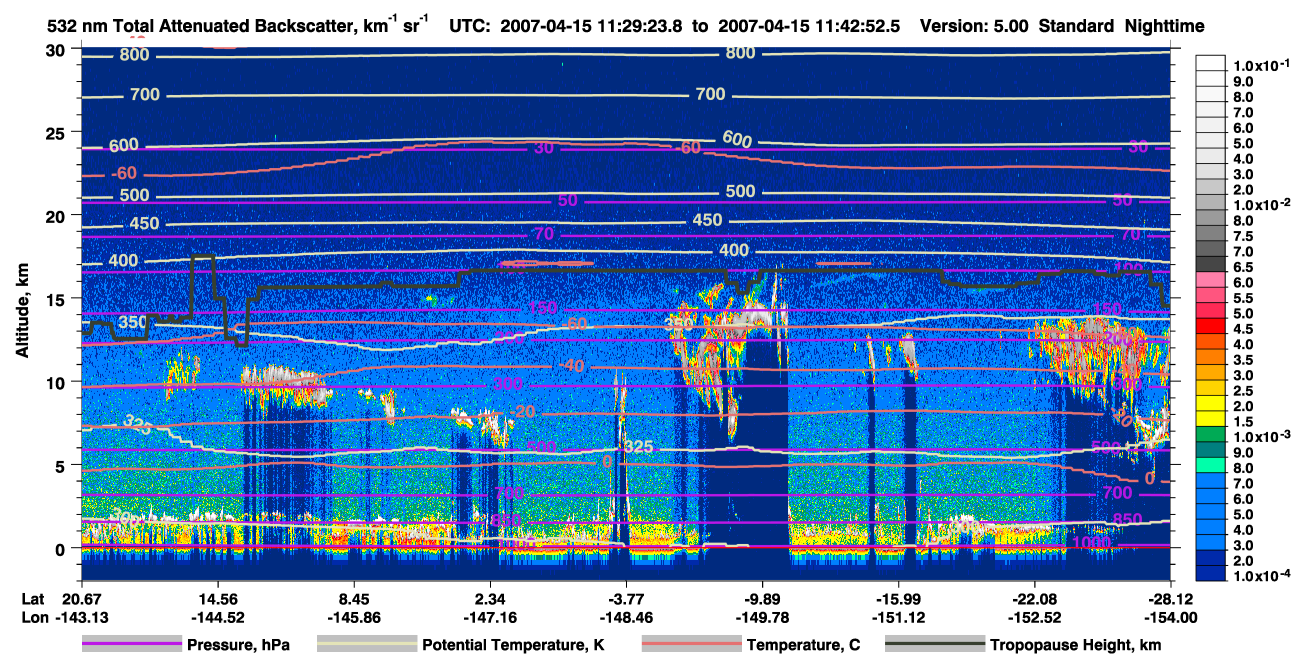Click the 'Tropopause Height, km' legend text
Image resolution: width=1300 pixels, height=667 pixels.
coord(1076,646)
